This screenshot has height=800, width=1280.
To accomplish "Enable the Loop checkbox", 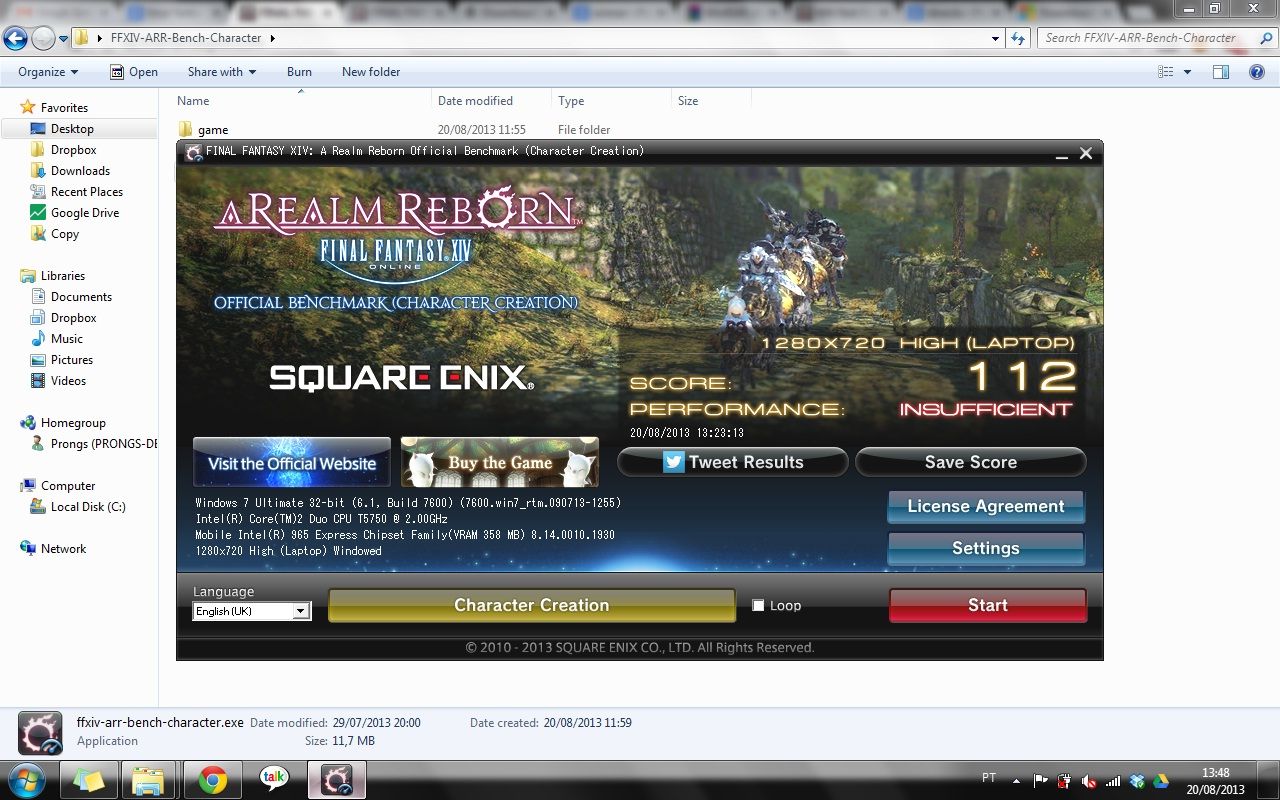I will (758, 605).
